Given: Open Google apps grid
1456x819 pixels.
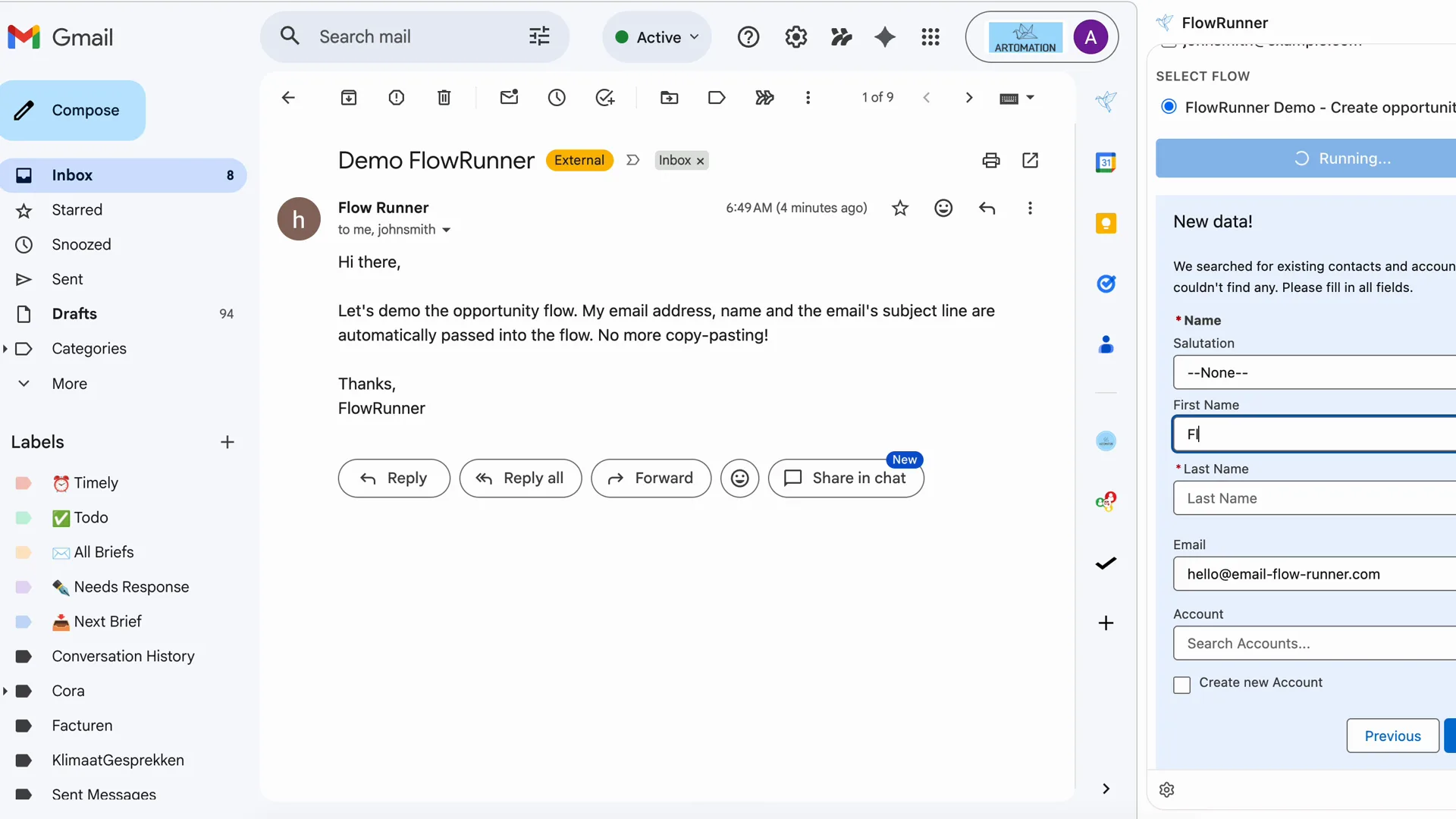Looking at the screenshot, I should [930, 36].
